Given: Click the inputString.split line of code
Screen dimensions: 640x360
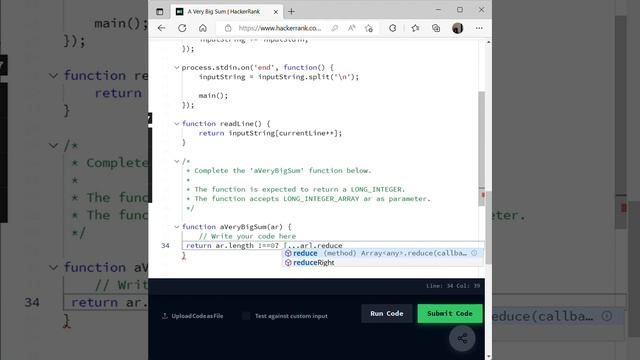Looking at the screenshot, I should pos(279,77).
